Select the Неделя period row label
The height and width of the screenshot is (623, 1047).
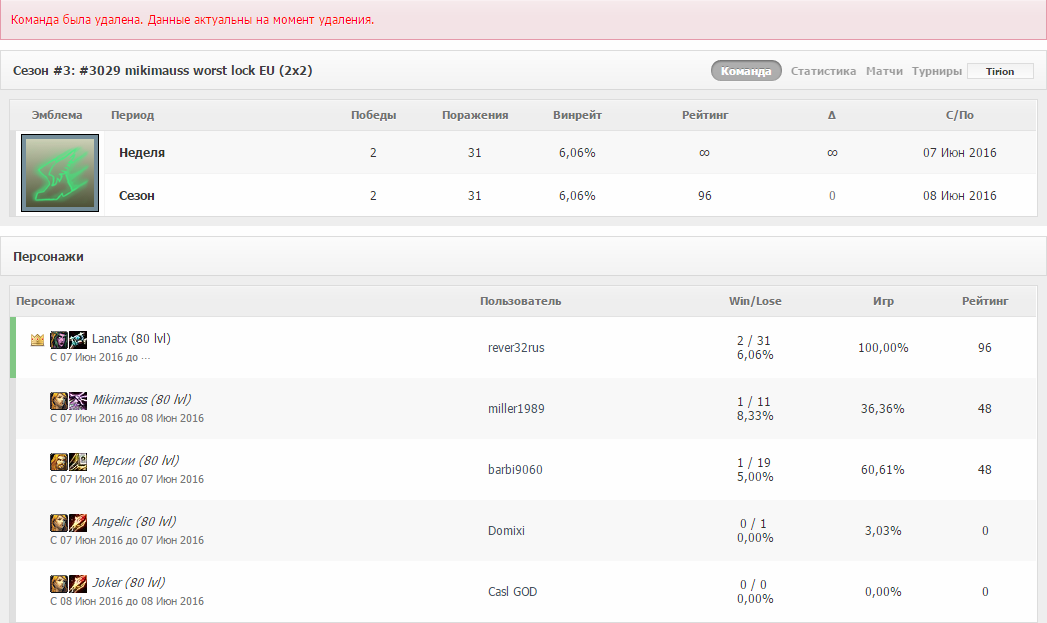pyautogui.click(x=142, y=152)
